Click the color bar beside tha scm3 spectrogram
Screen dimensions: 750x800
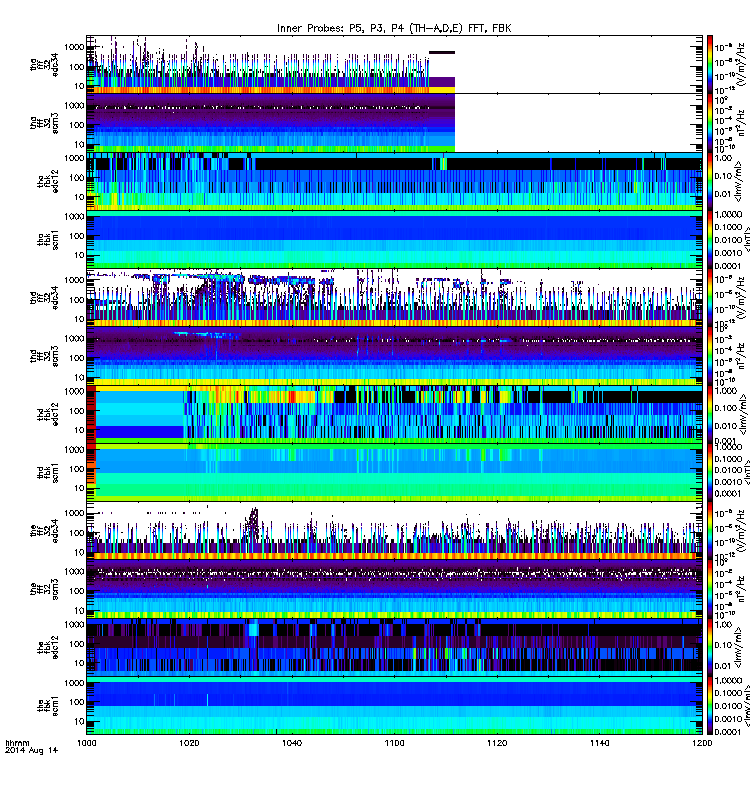[710, 122]
